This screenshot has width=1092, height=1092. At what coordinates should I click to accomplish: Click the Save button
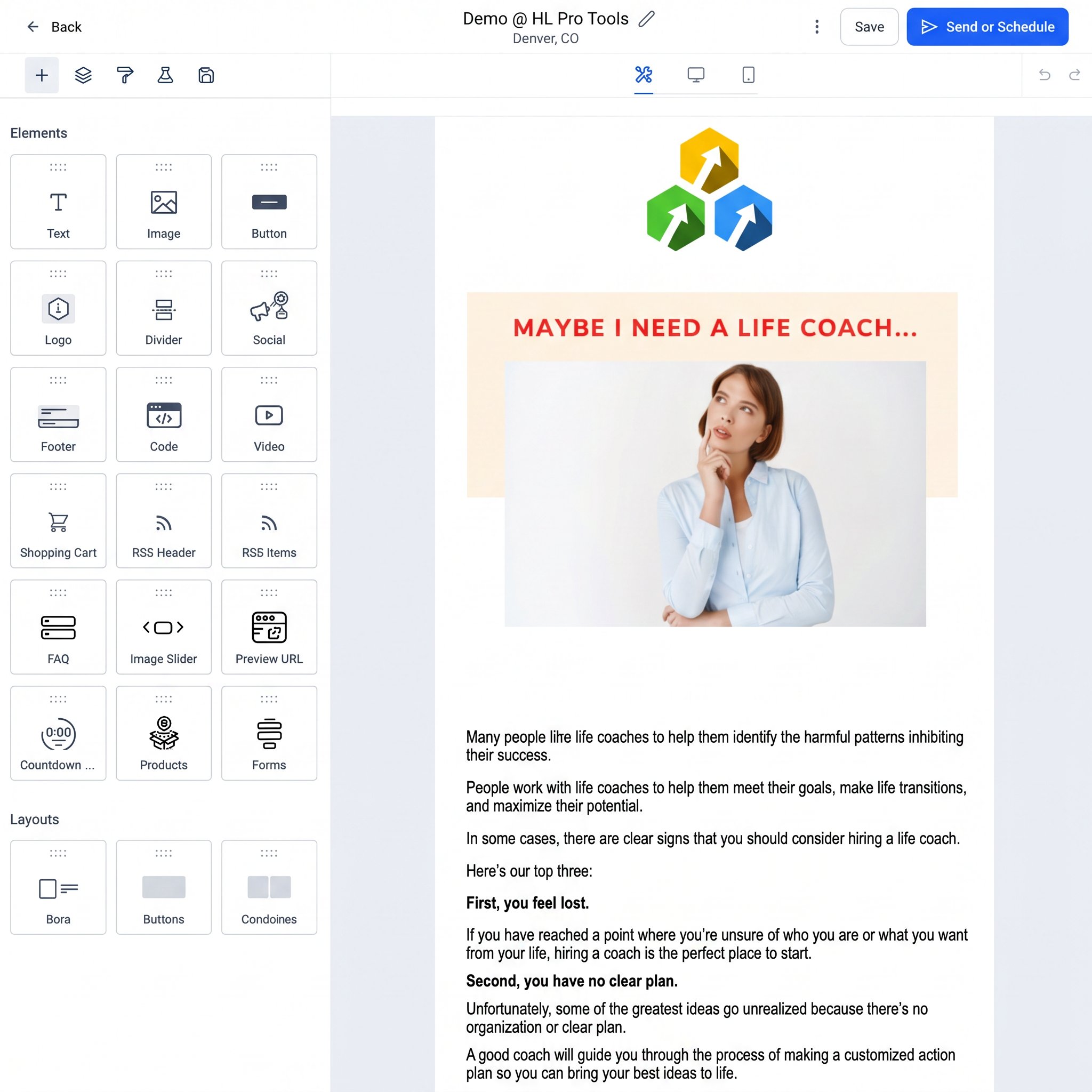pyautogui.click(x=869, y=27)
